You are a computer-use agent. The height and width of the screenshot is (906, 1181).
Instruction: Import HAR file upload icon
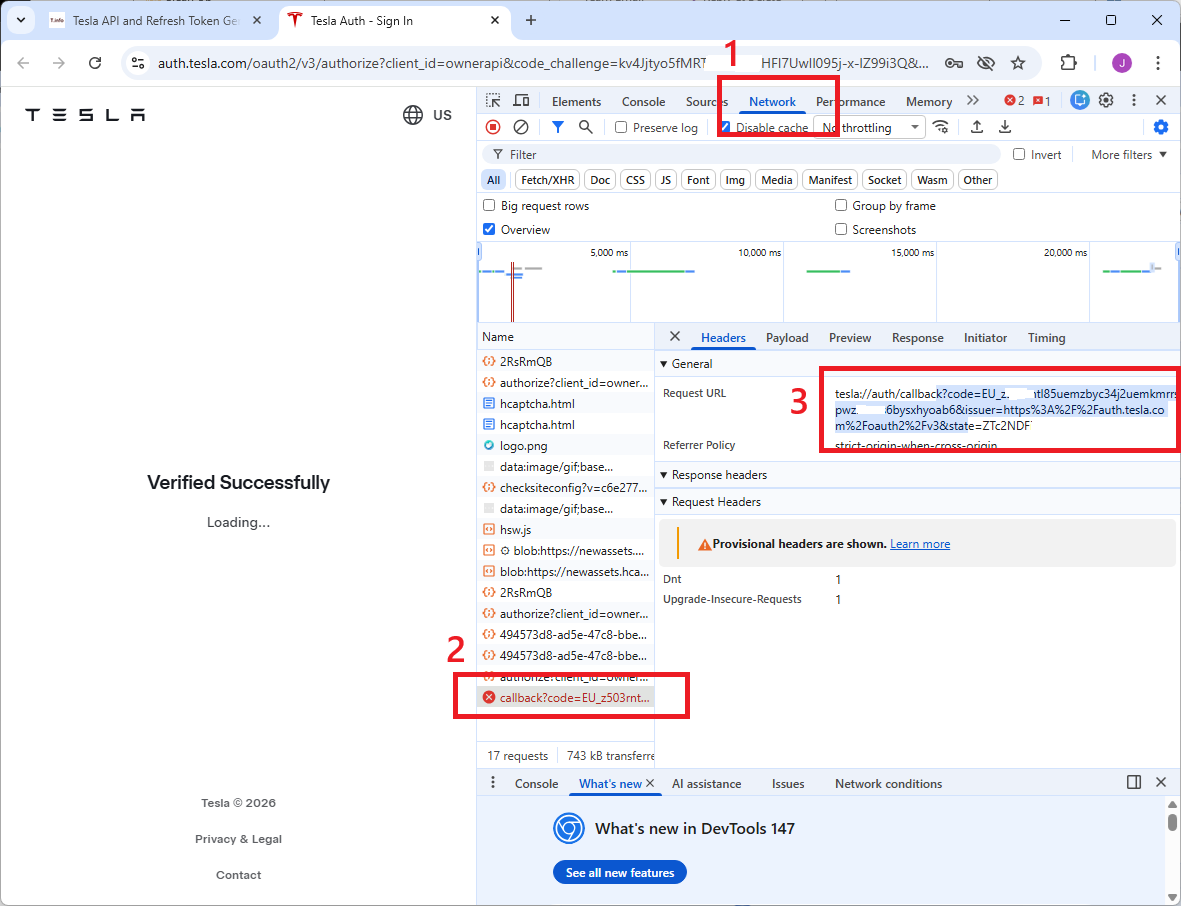click(x=977, y=127)
